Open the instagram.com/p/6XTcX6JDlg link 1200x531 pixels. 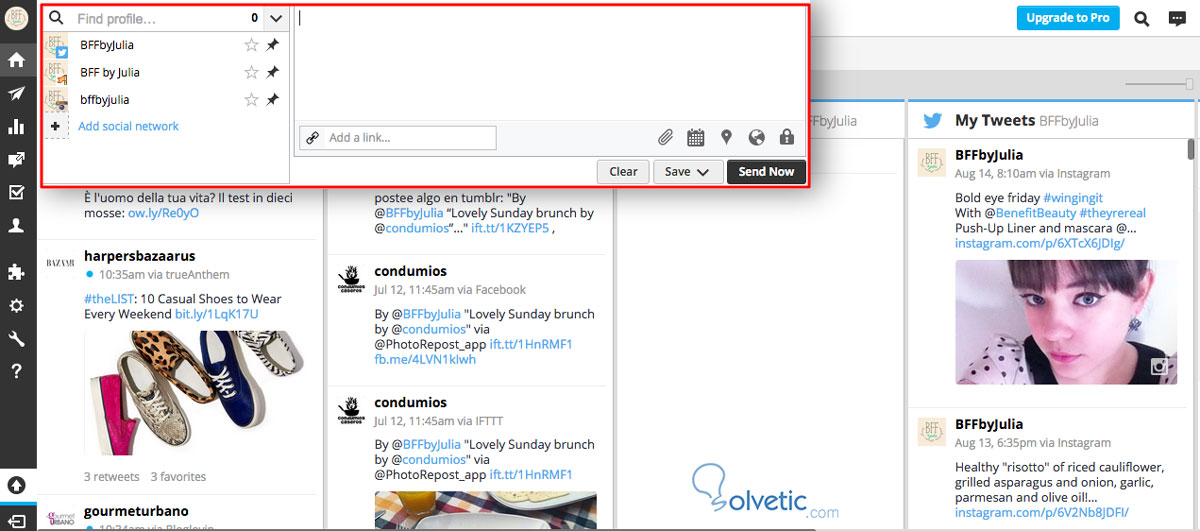point(1040,243)
